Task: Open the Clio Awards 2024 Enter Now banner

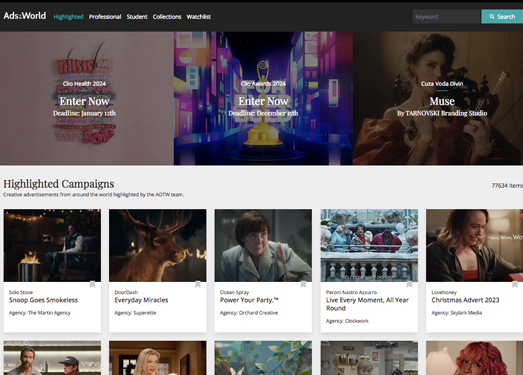Action: (x=263, y=98)
